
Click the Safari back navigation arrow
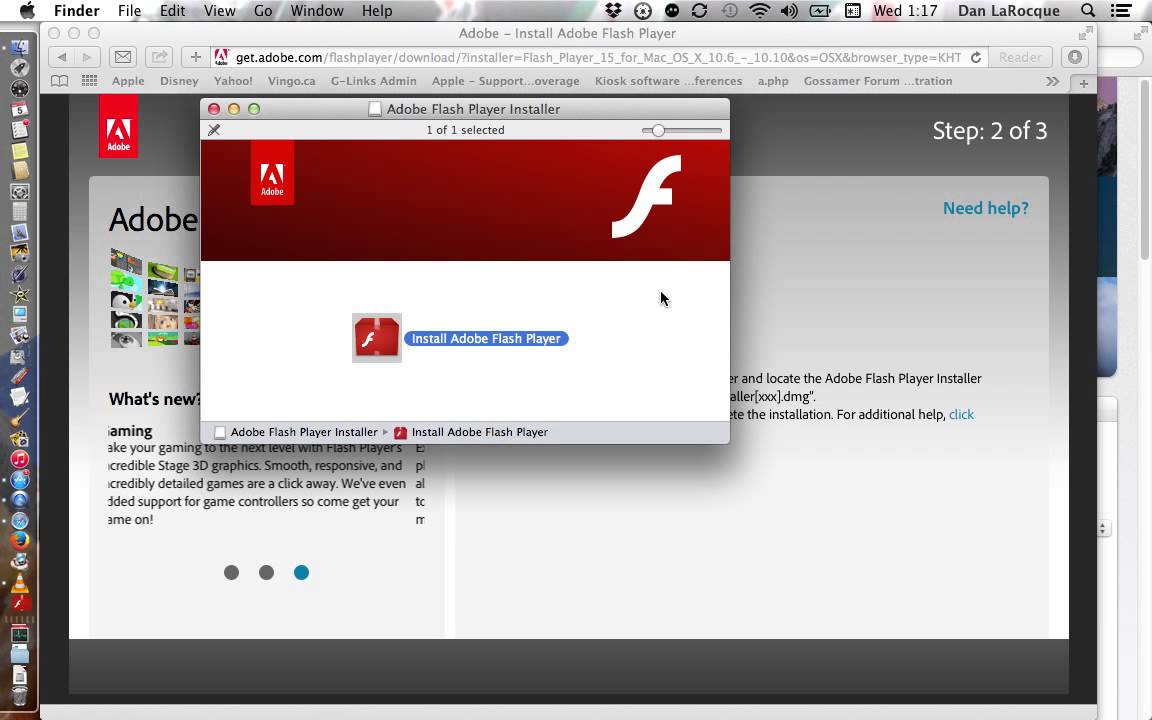[62, 57]
